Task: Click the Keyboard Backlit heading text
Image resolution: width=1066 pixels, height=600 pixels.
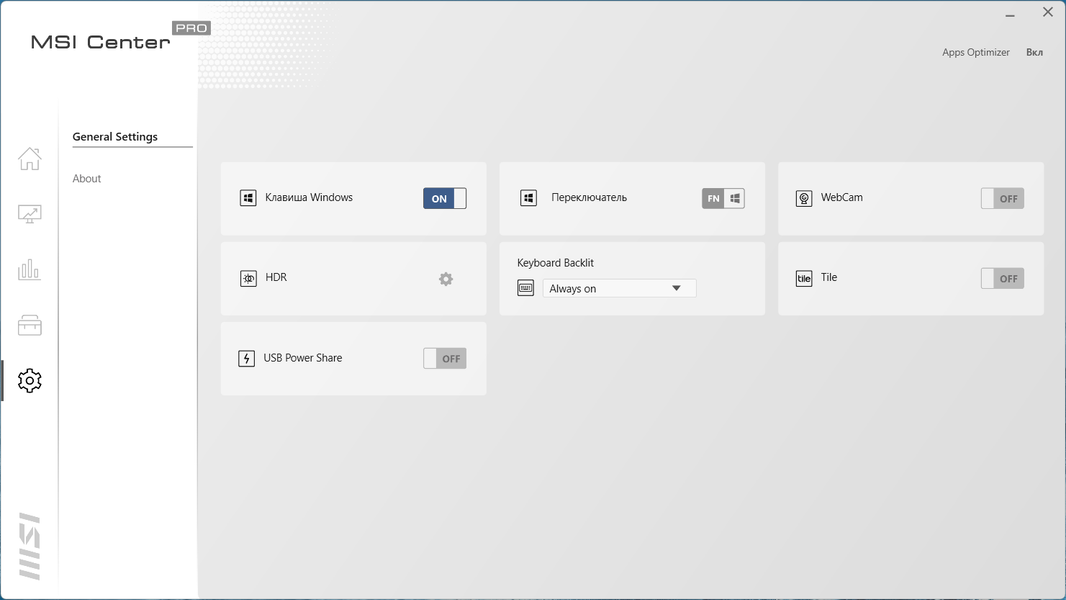Action: [x=555, y=263]
